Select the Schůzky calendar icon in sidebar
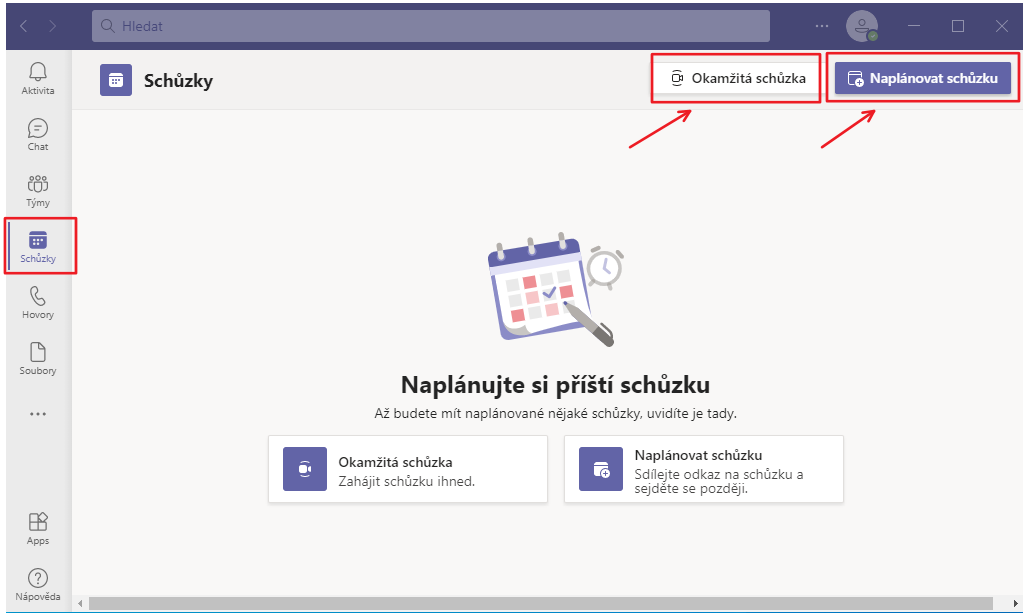Screen dimensions: 1028x616 tap(38, 246)
